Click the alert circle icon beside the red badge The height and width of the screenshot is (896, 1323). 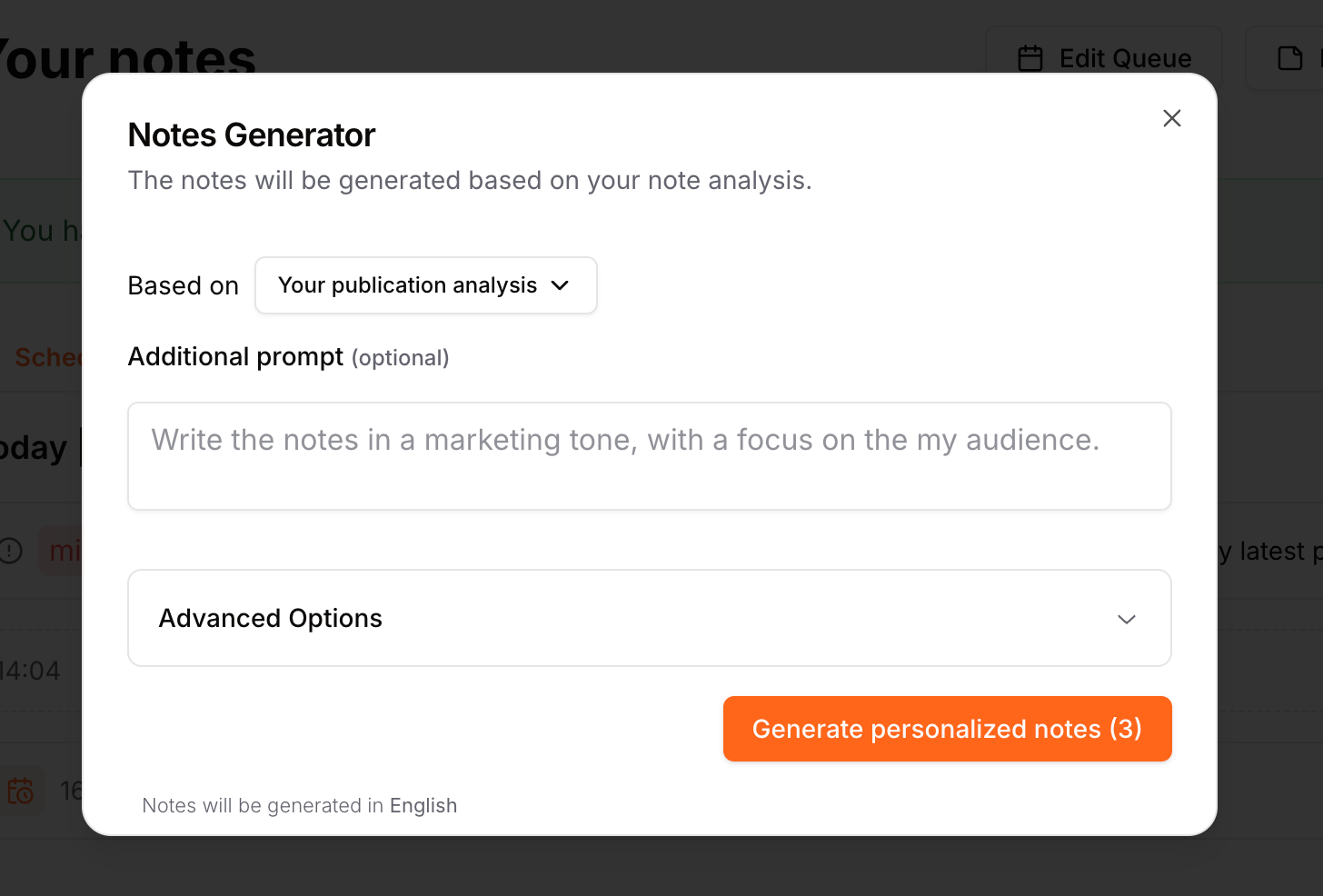[11, 551]
